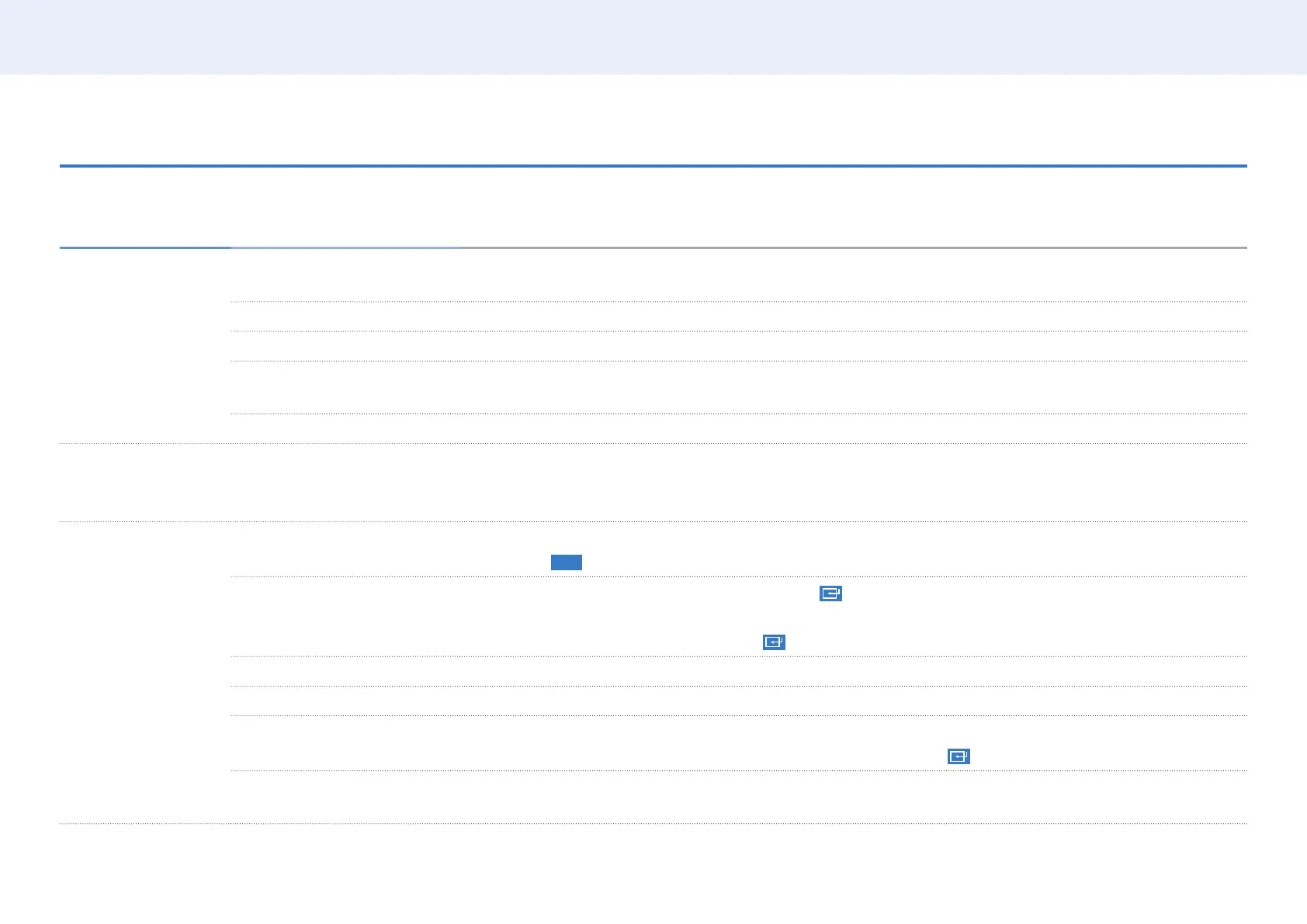Click the dotted divider directly below the blue rectangle
The image size is (1307, 924).
pos(739,576)
